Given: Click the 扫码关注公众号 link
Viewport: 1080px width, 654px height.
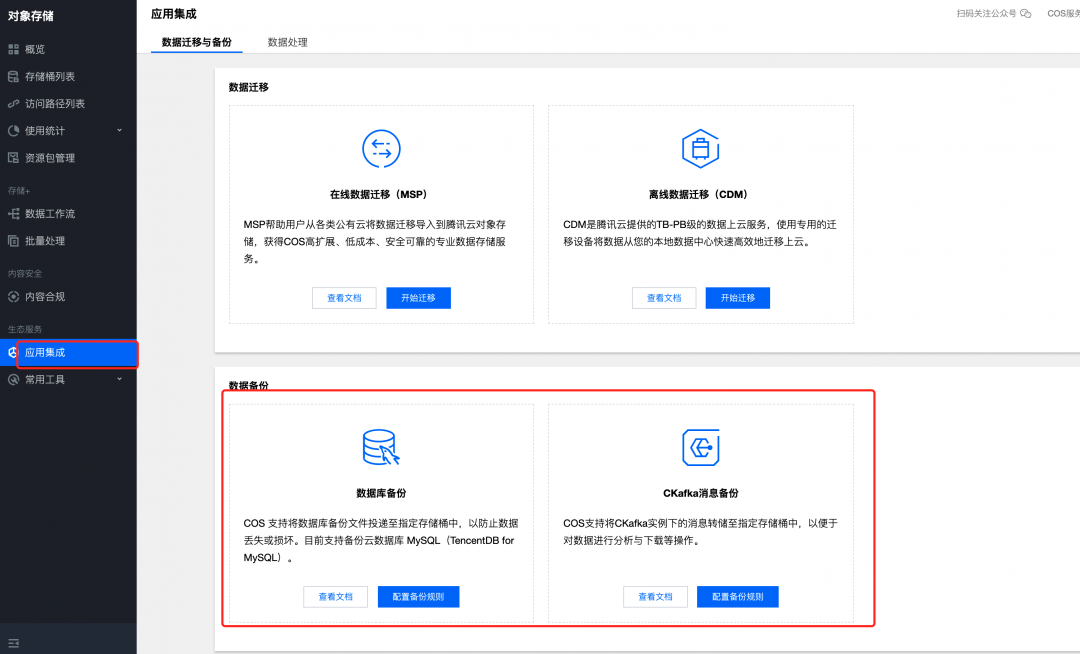Looking at the screenshot, I should click(x=986, y=14).
